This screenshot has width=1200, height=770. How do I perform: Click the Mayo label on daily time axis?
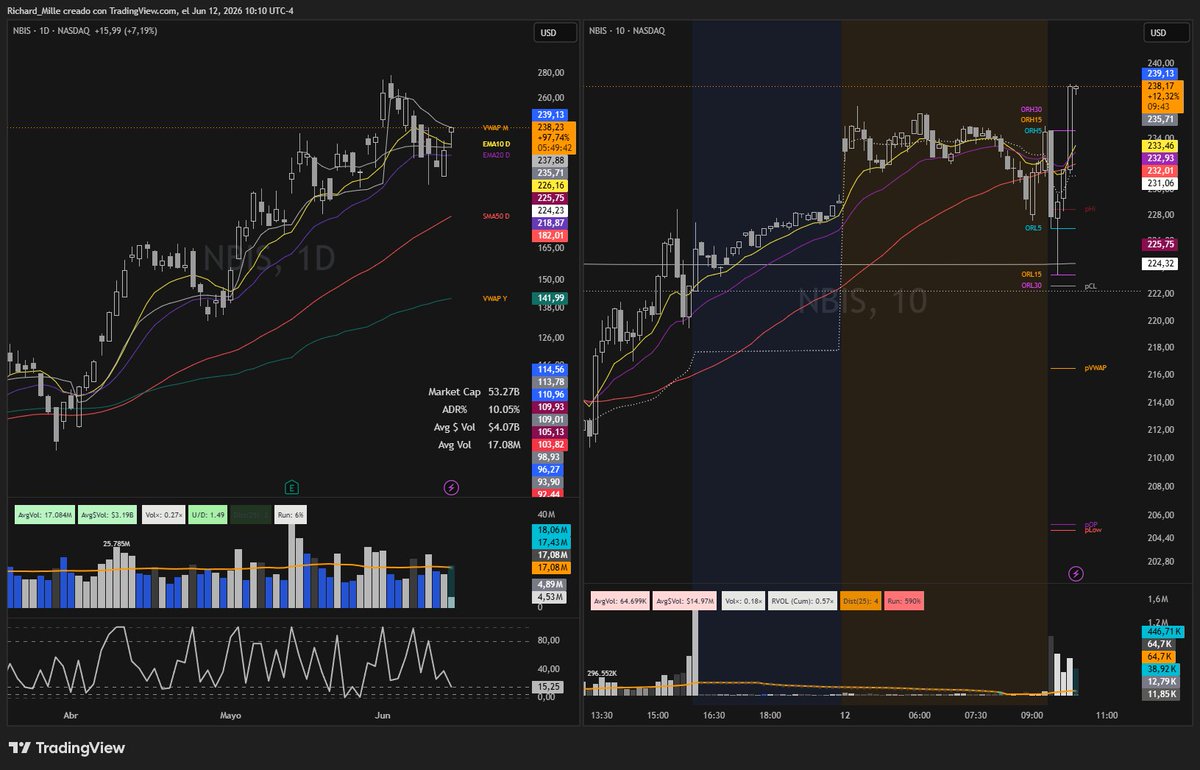pos(231,716)
